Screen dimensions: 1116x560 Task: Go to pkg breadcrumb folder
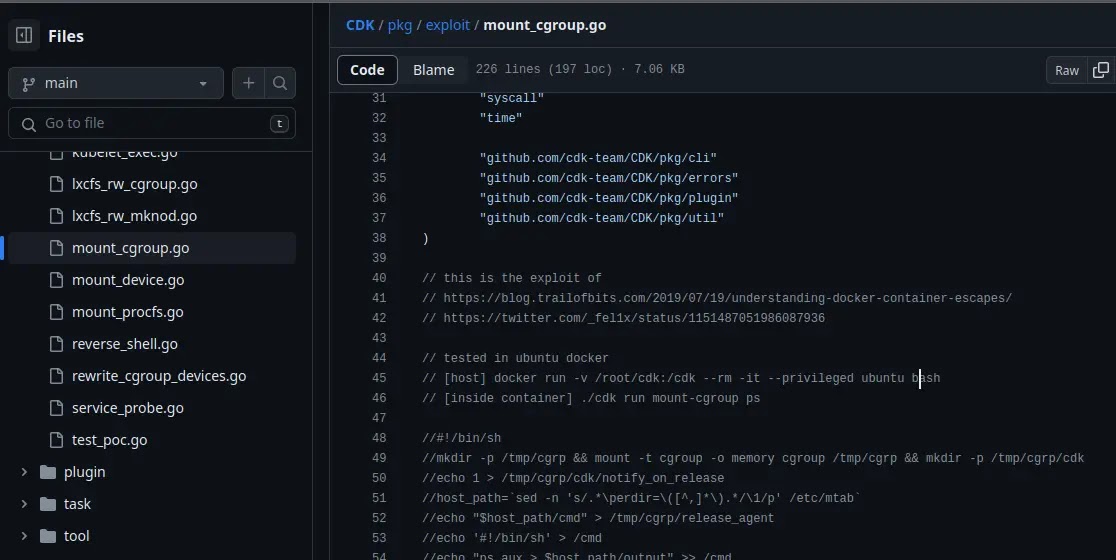[x=400, y=25]
